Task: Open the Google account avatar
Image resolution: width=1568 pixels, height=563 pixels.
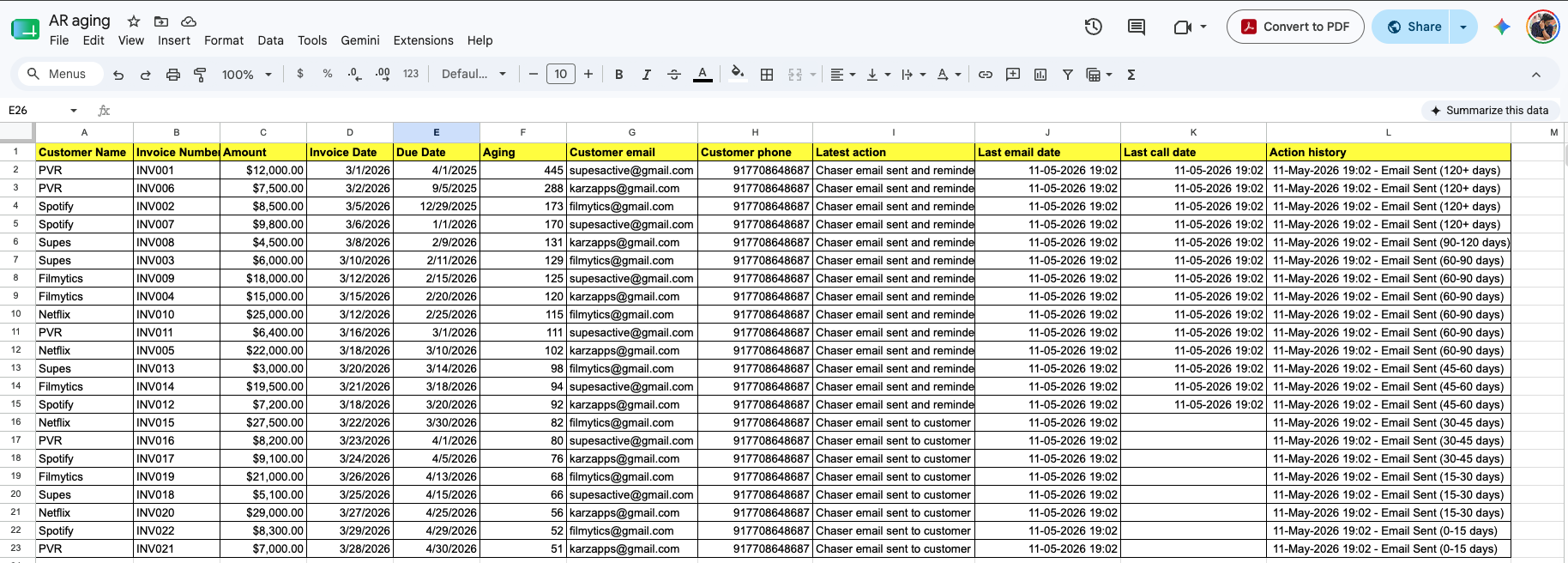Action: [x=1543, y=27]
